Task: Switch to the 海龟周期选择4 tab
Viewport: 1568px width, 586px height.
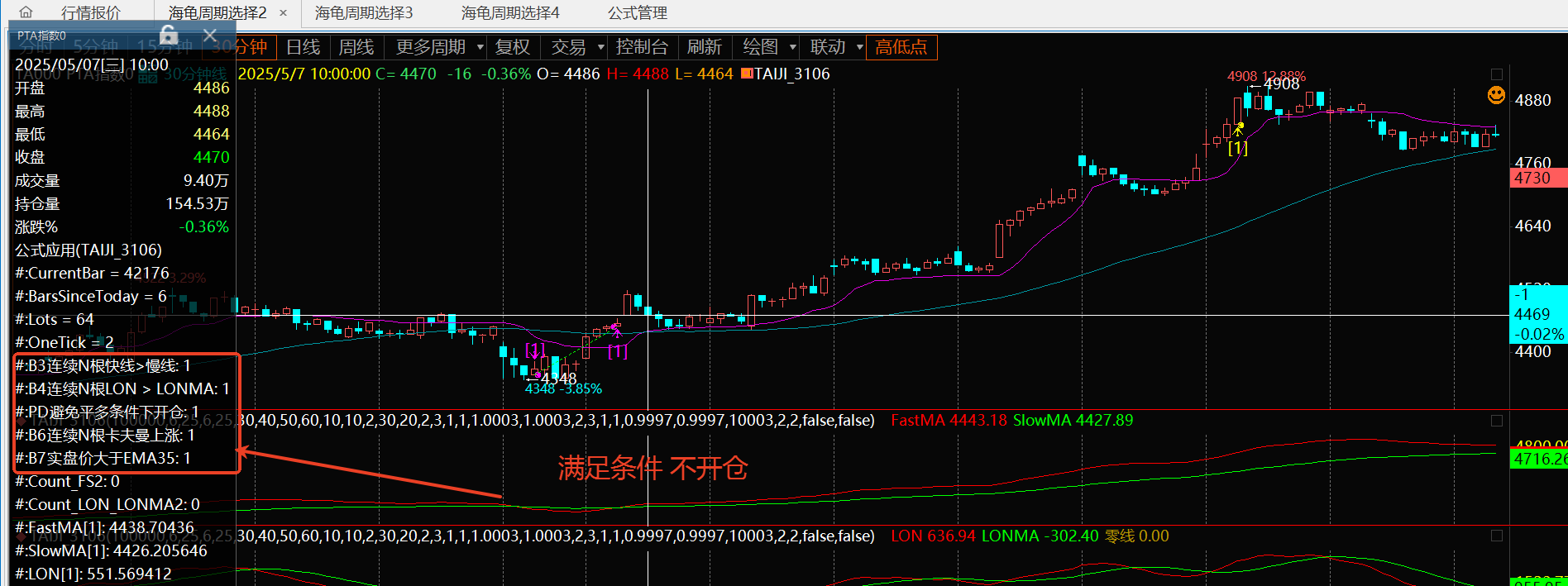Action: tap(510, 13)
